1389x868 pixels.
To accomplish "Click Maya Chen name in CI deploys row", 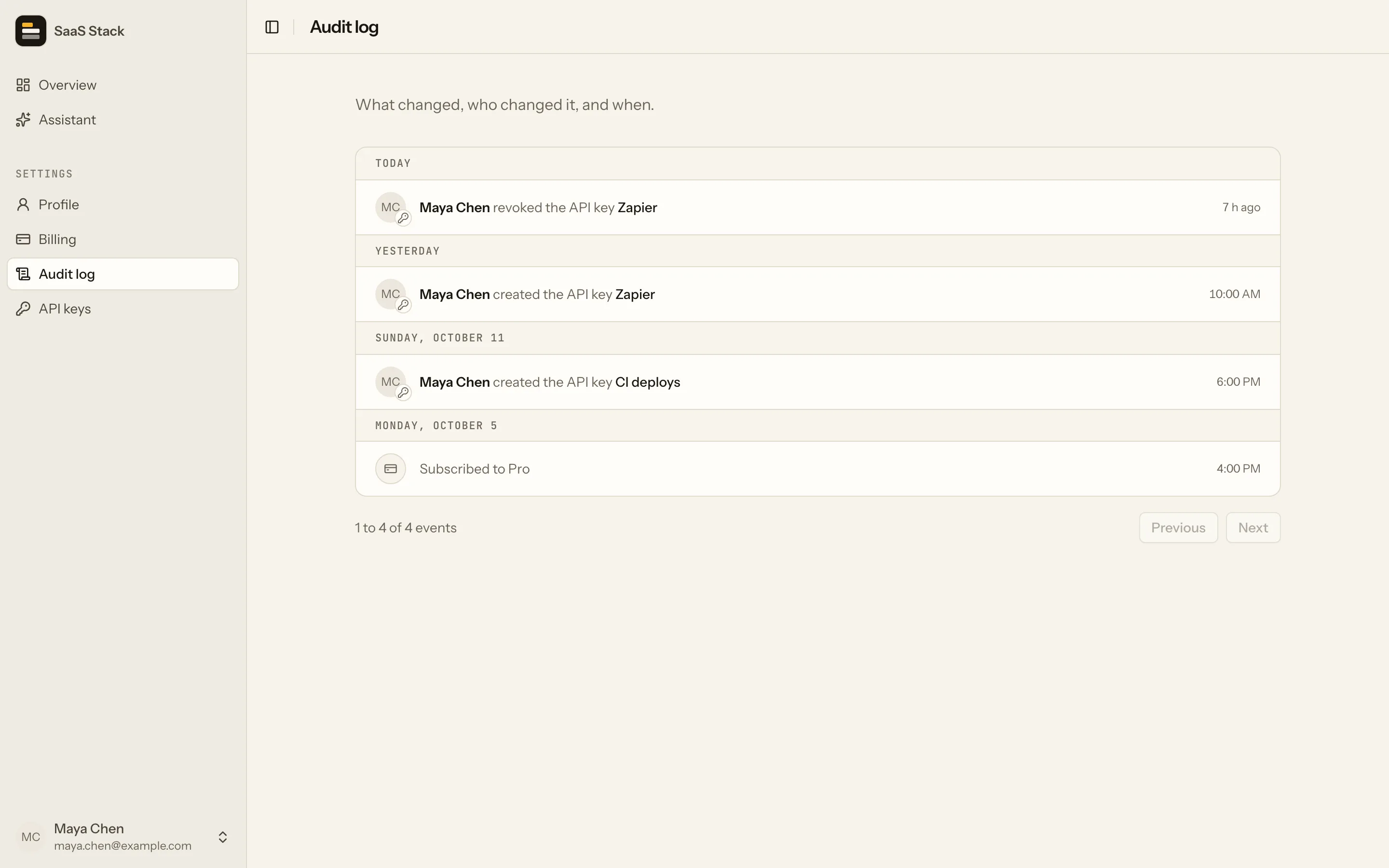I will [x=455, y=382].
